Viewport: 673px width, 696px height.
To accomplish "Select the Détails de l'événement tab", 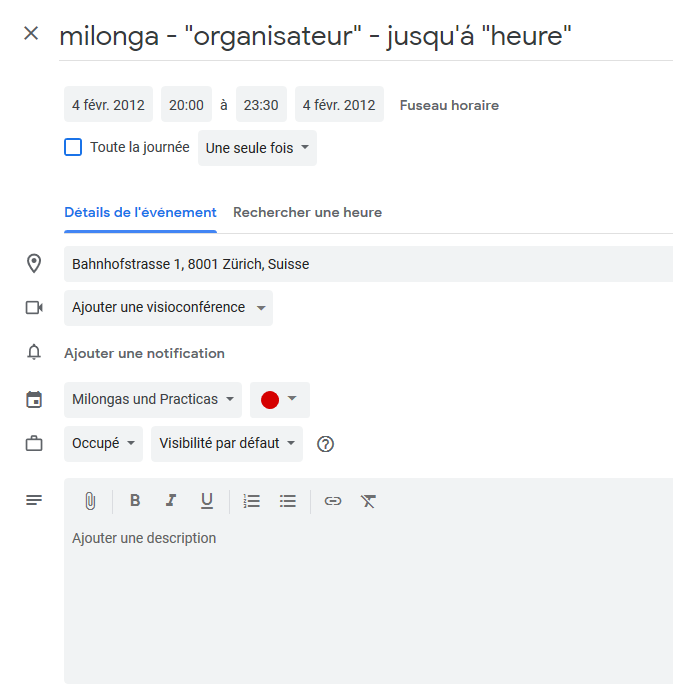I will [x=140, y=213].
